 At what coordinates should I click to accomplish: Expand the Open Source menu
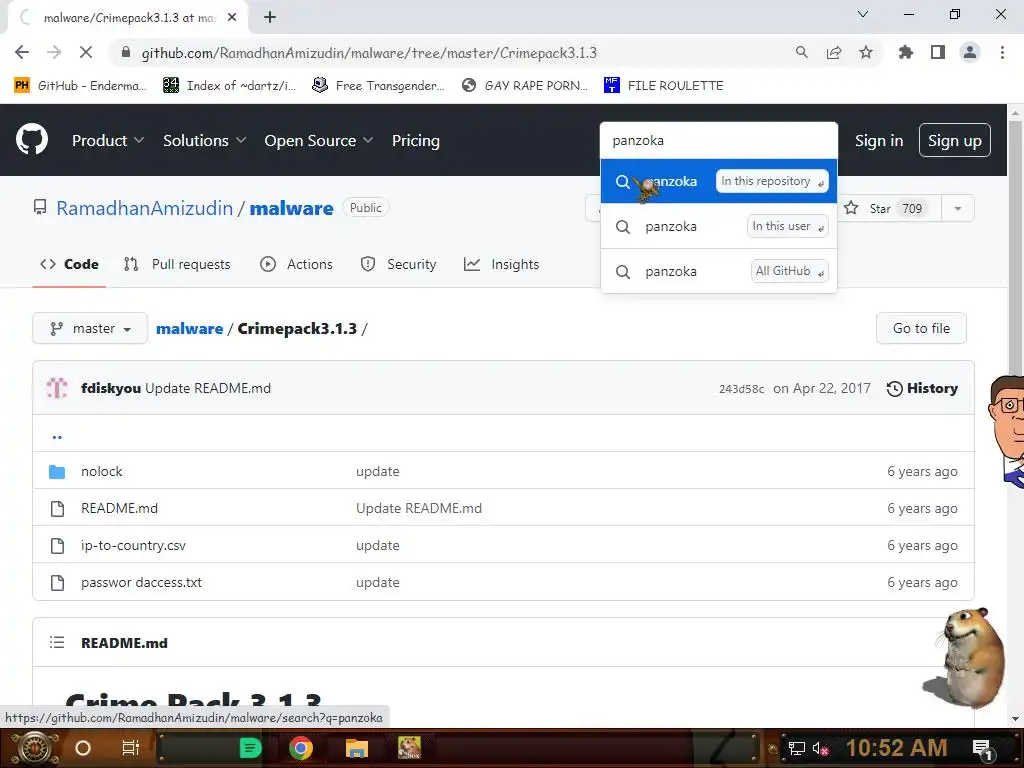(x=319, y=140)
